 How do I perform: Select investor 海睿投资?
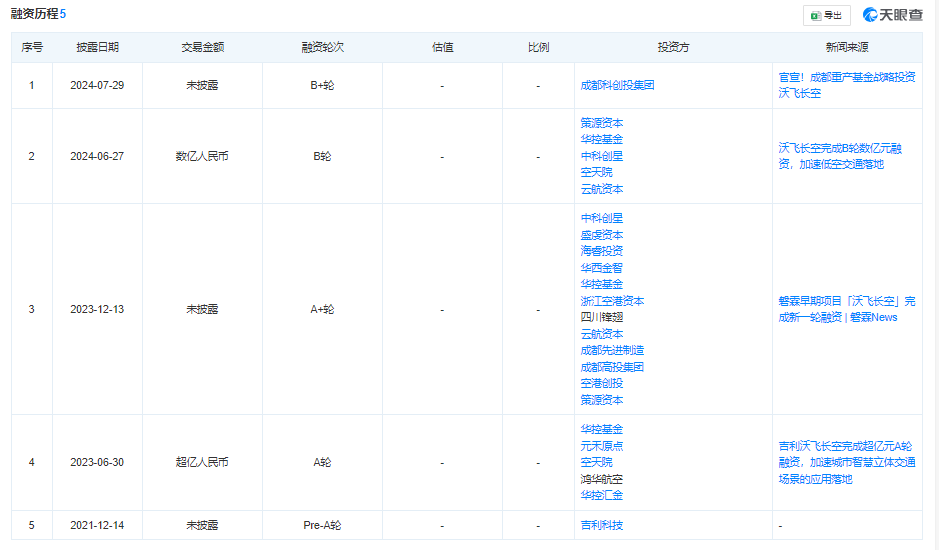click(x=602, y=251)
